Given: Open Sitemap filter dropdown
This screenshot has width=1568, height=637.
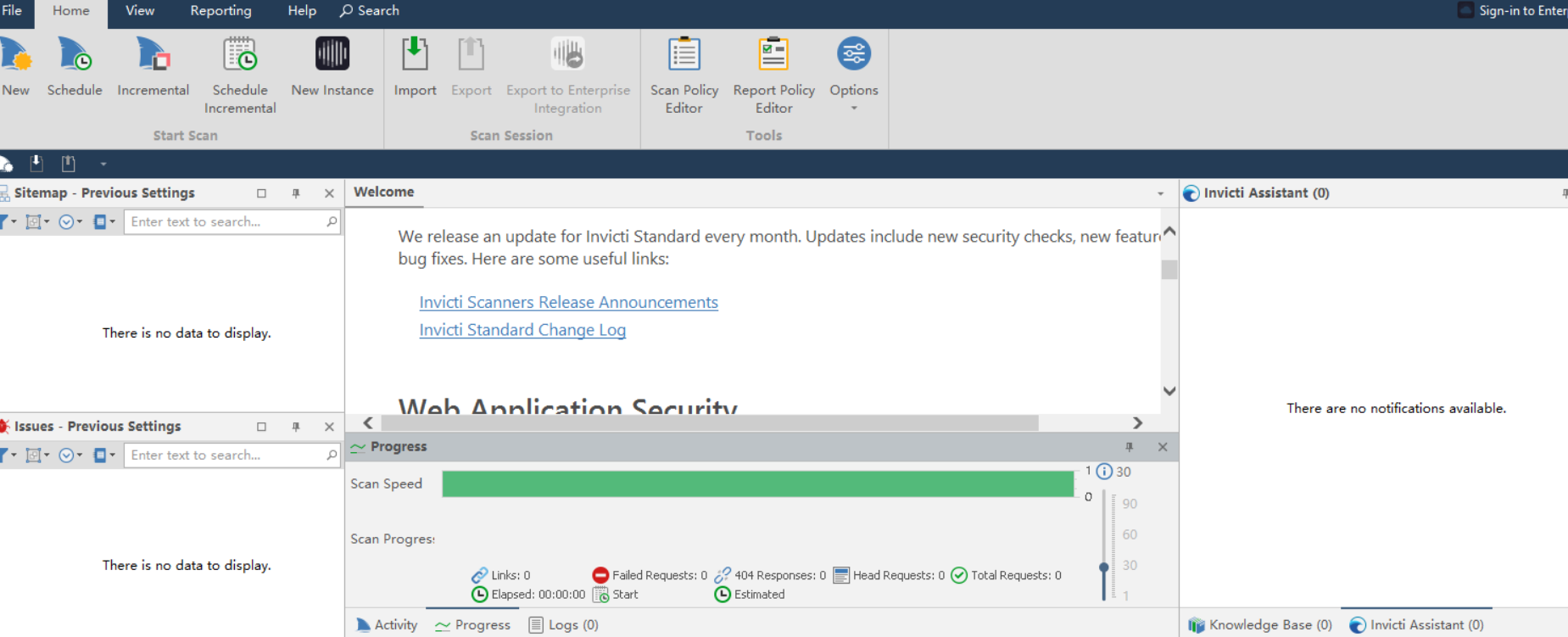Looking at the screenshot, I should (x=8, y=221).
